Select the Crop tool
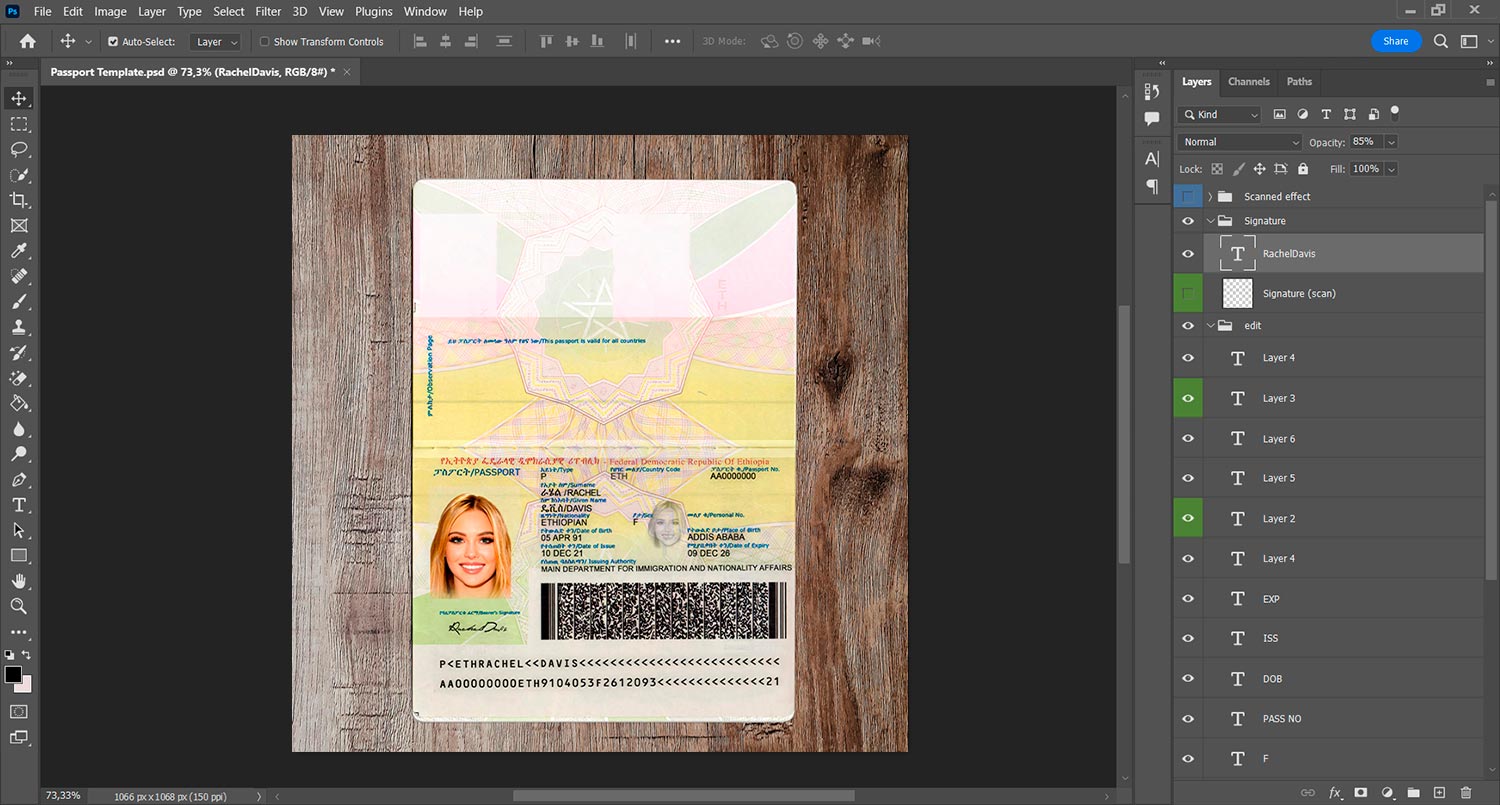 pyautogui.click(x=19, y=200)
